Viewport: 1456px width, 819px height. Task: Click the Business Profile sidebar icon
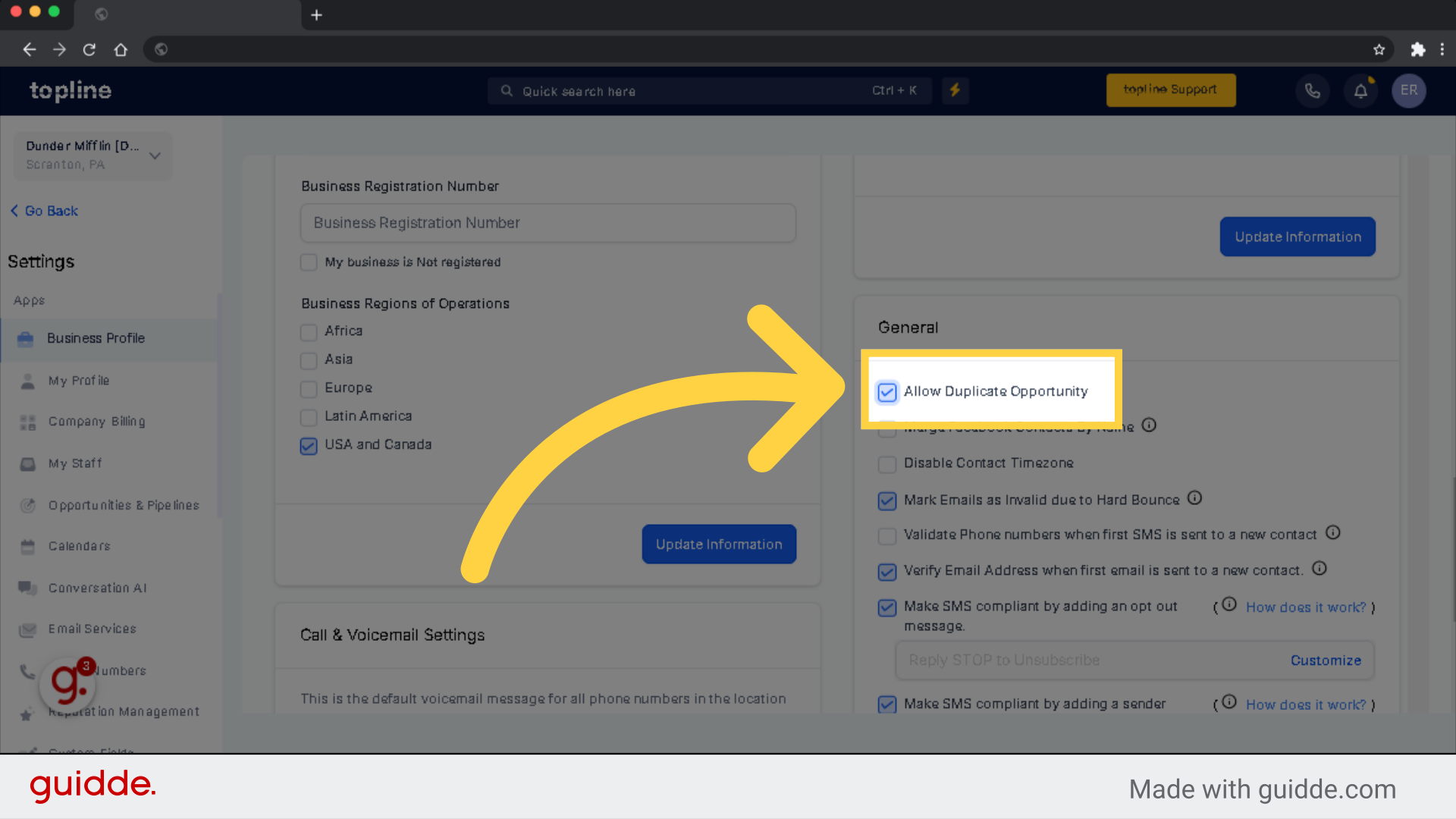coord(26,338)
